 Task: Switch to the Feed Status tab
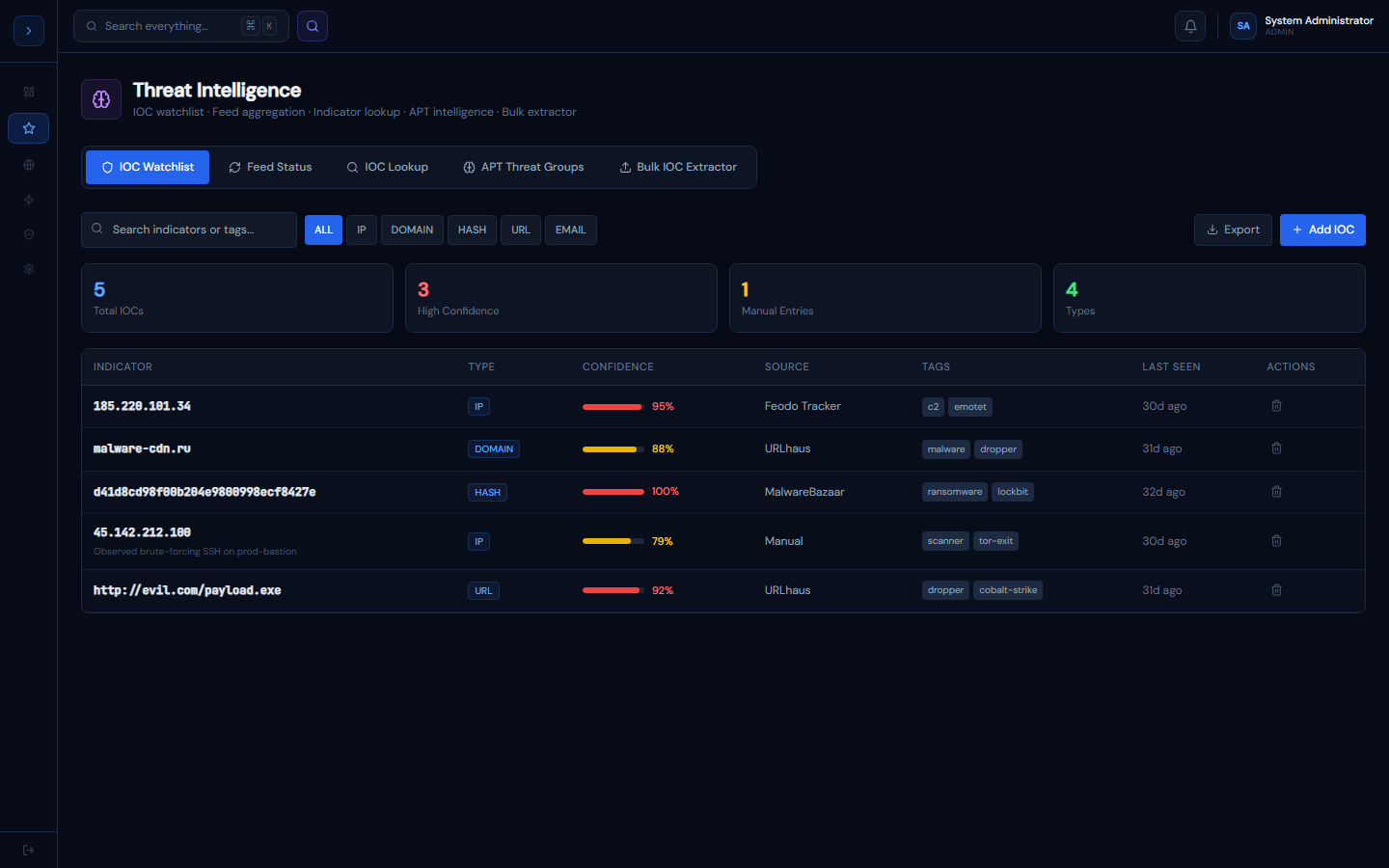click(x=270, y=167)
